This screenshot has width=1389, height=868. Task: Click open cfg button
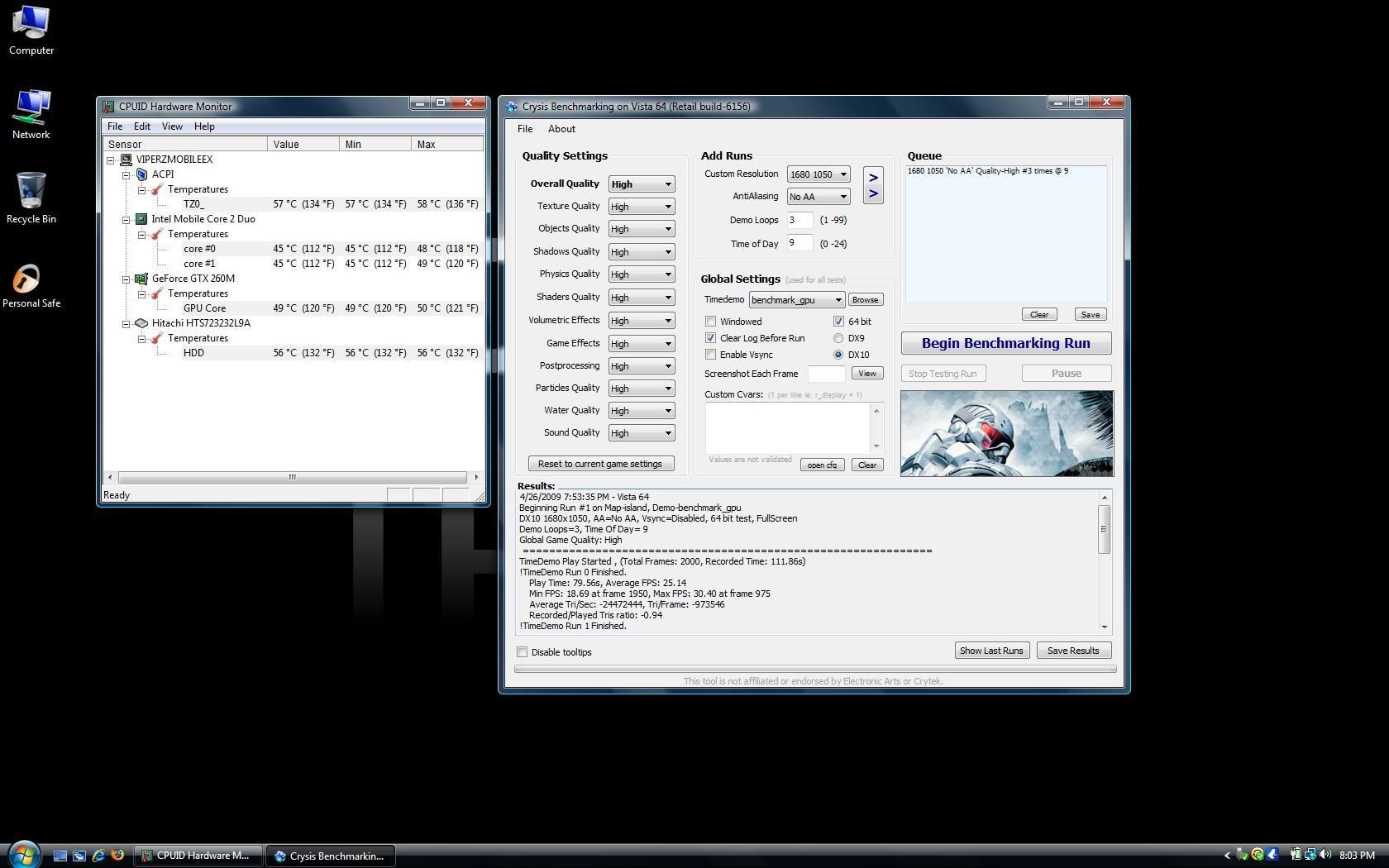coord(822,465)
